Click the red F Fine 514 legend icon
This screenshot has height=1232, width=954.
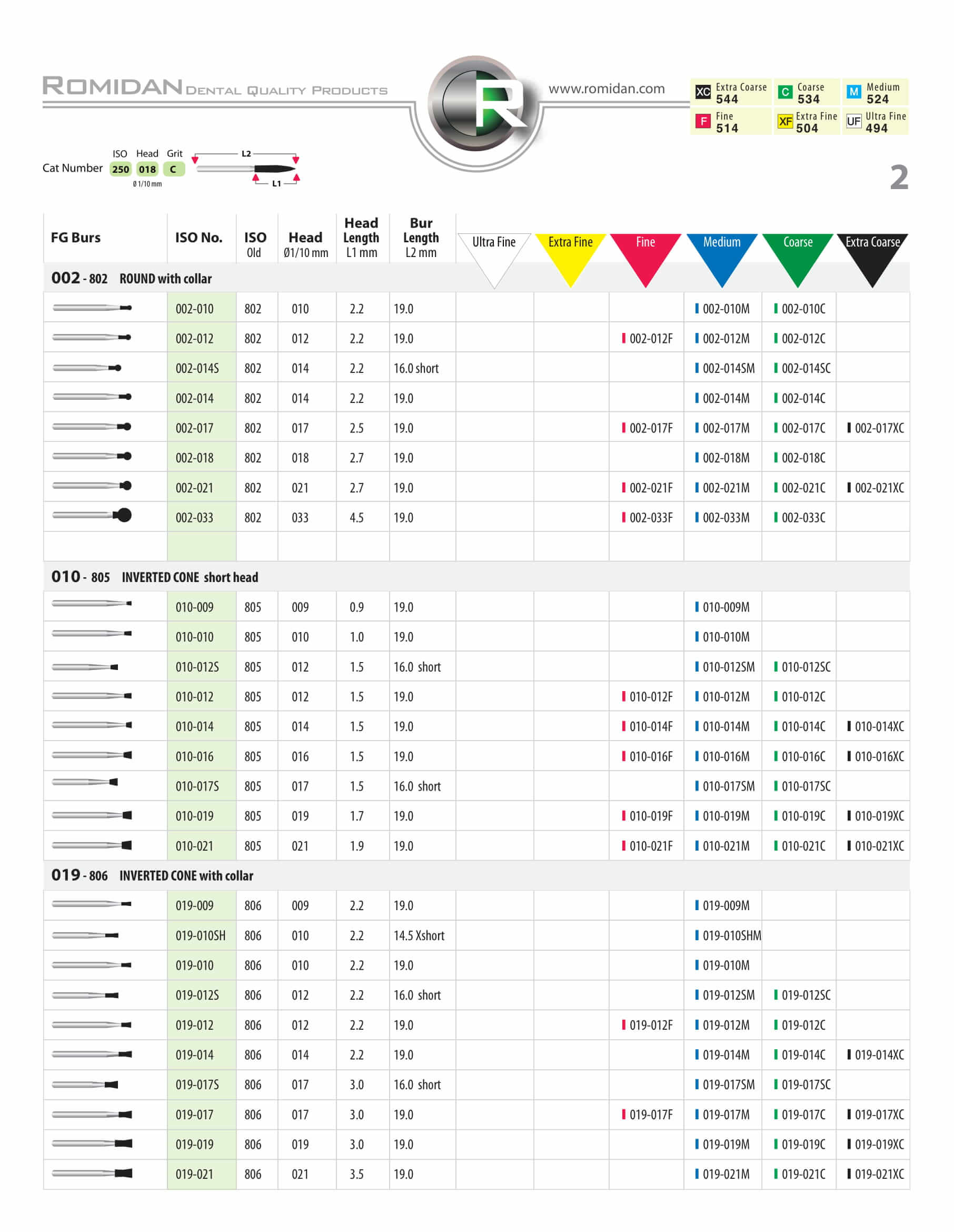702,121
